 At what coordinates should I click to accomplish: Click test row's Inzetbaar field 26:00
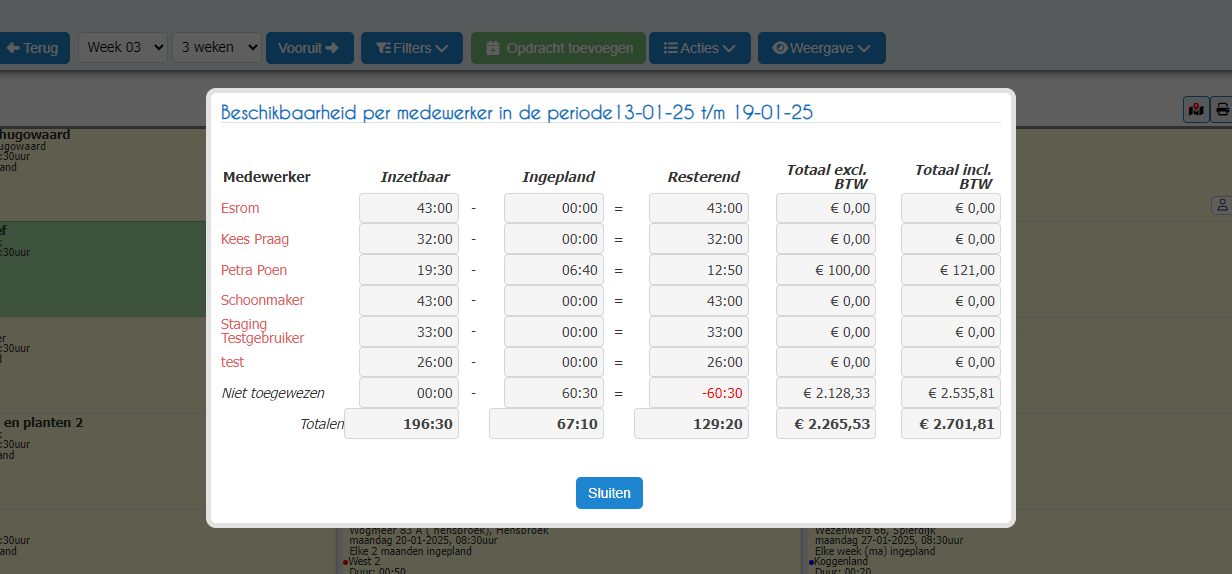click(409, 362)
